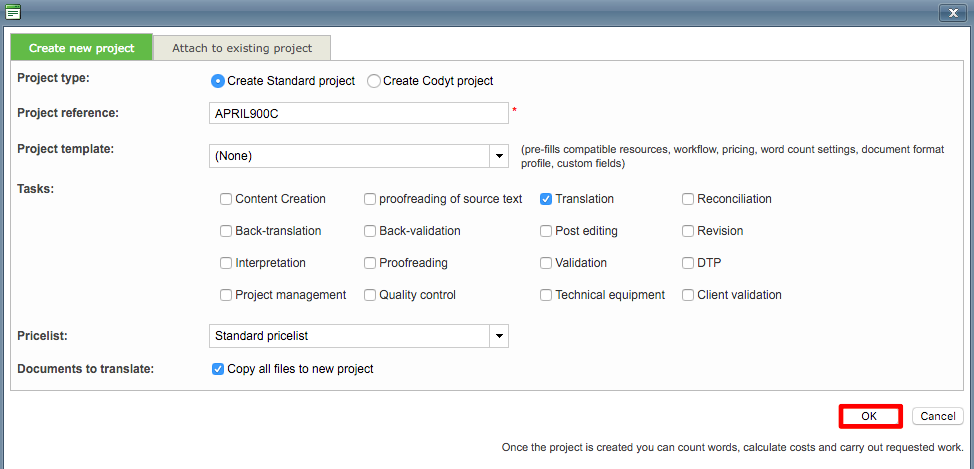Click the Cancel button
The image size is (974, 469).
pyautogui.click(x=938, y=416)
